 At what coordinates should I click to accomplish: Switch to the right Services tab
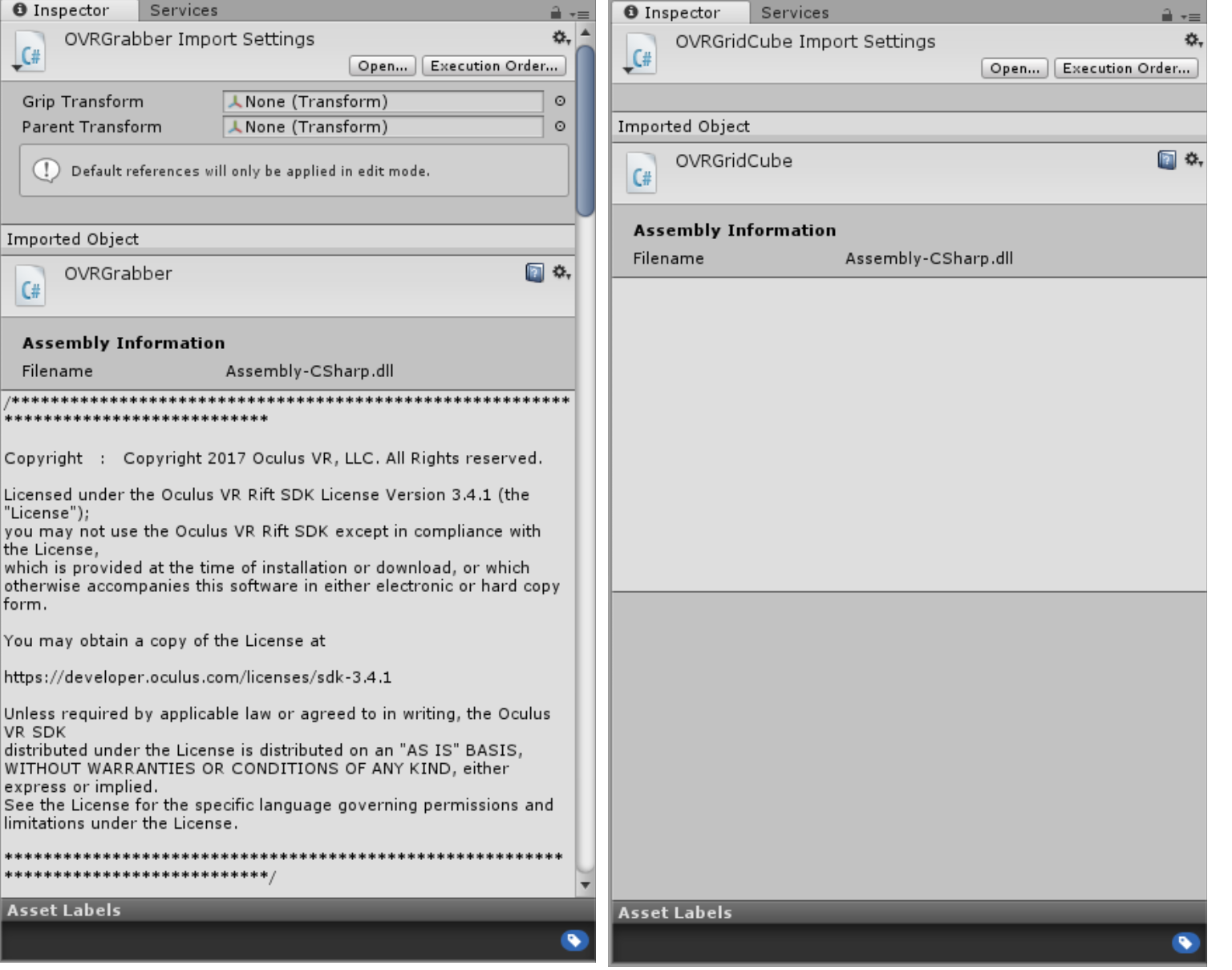coord(795,13)
